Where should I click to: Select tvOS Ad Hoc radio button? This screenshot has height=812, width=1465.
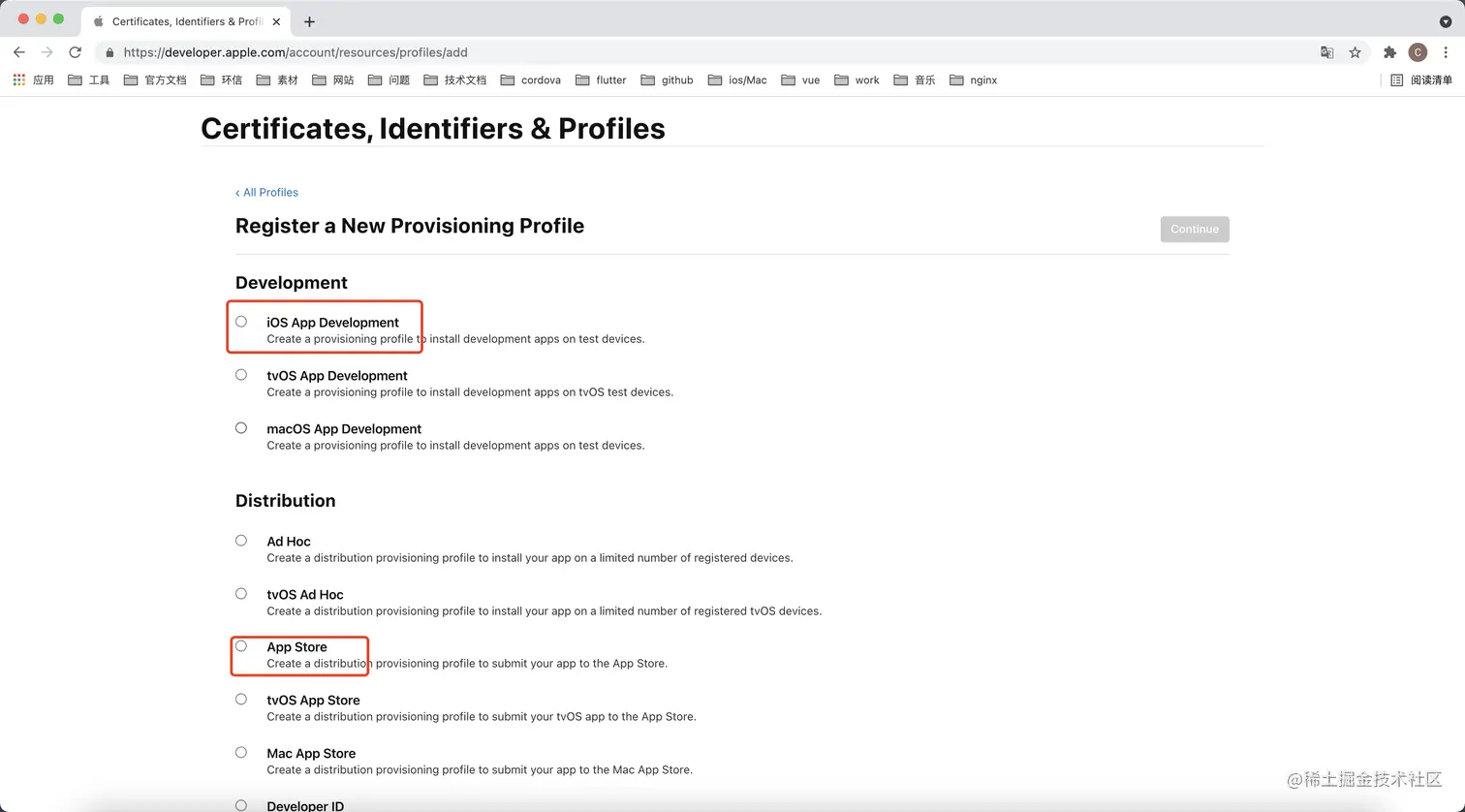(241, 594)
